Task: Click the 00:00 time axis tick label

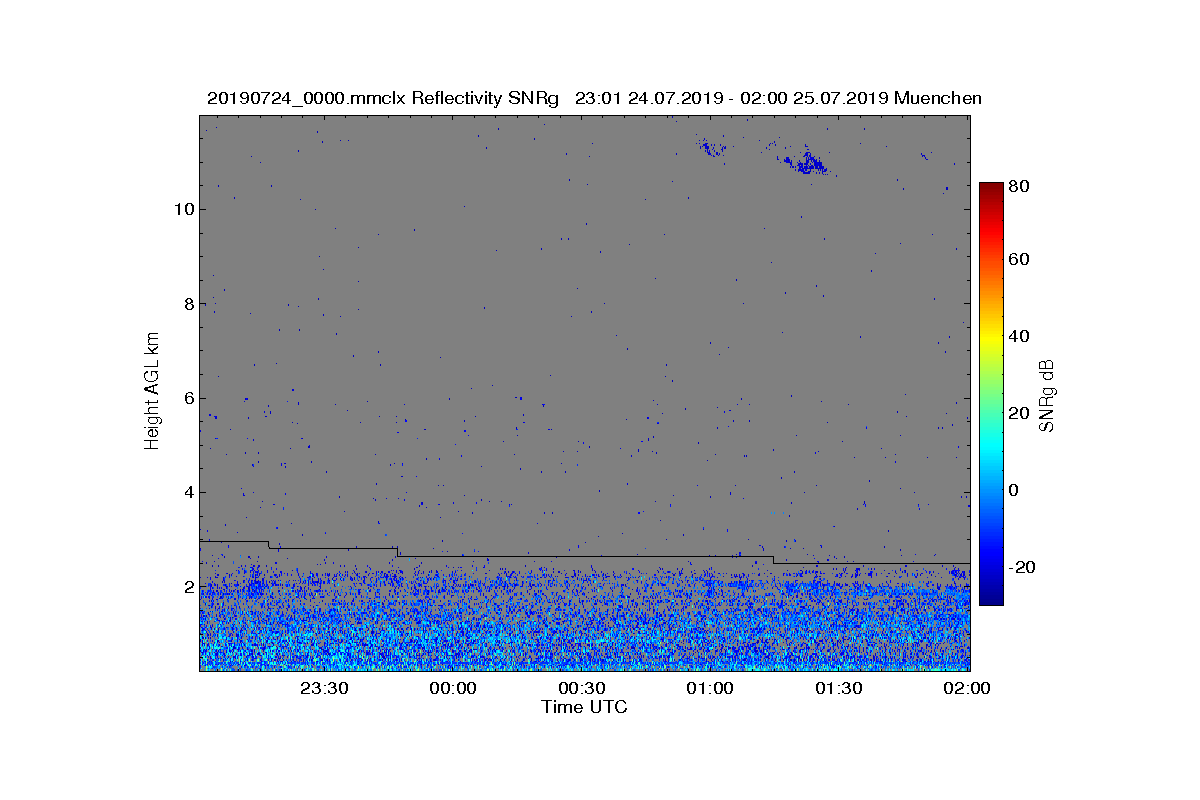Action: tap(452, 688)
